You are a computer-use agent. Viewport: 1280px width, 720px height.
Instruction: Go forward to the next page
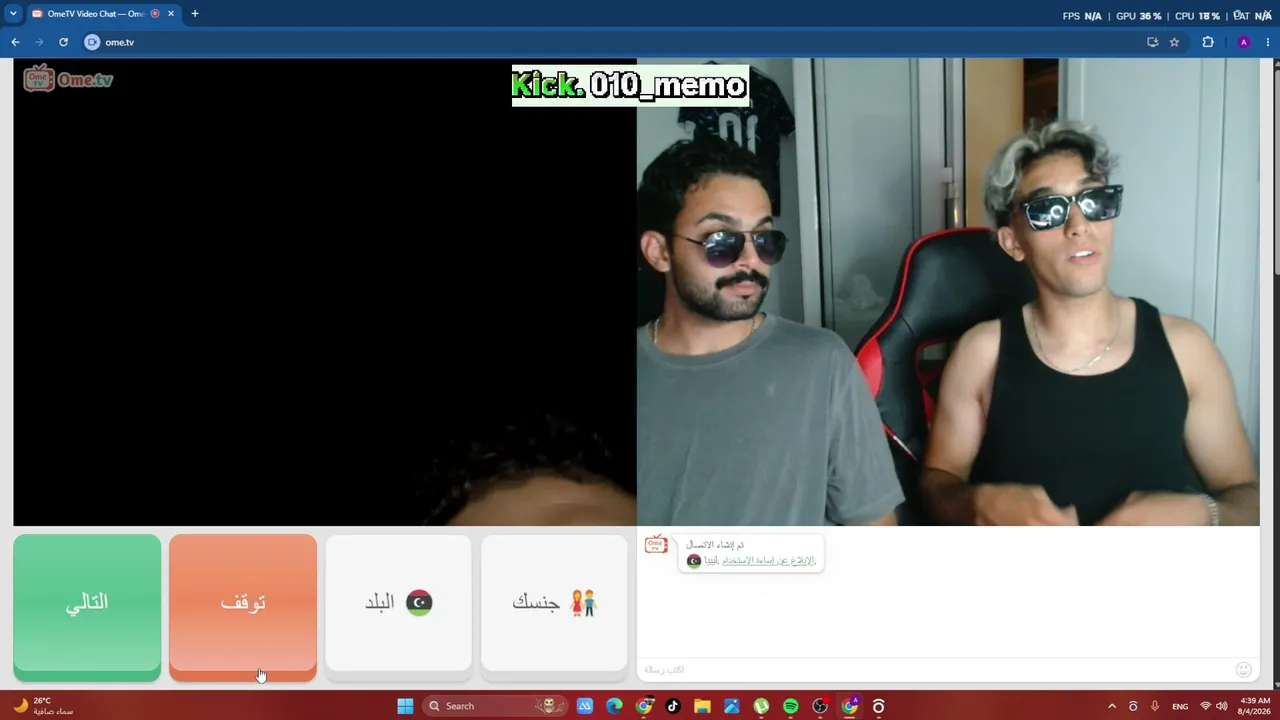click(x=39, y=42)
